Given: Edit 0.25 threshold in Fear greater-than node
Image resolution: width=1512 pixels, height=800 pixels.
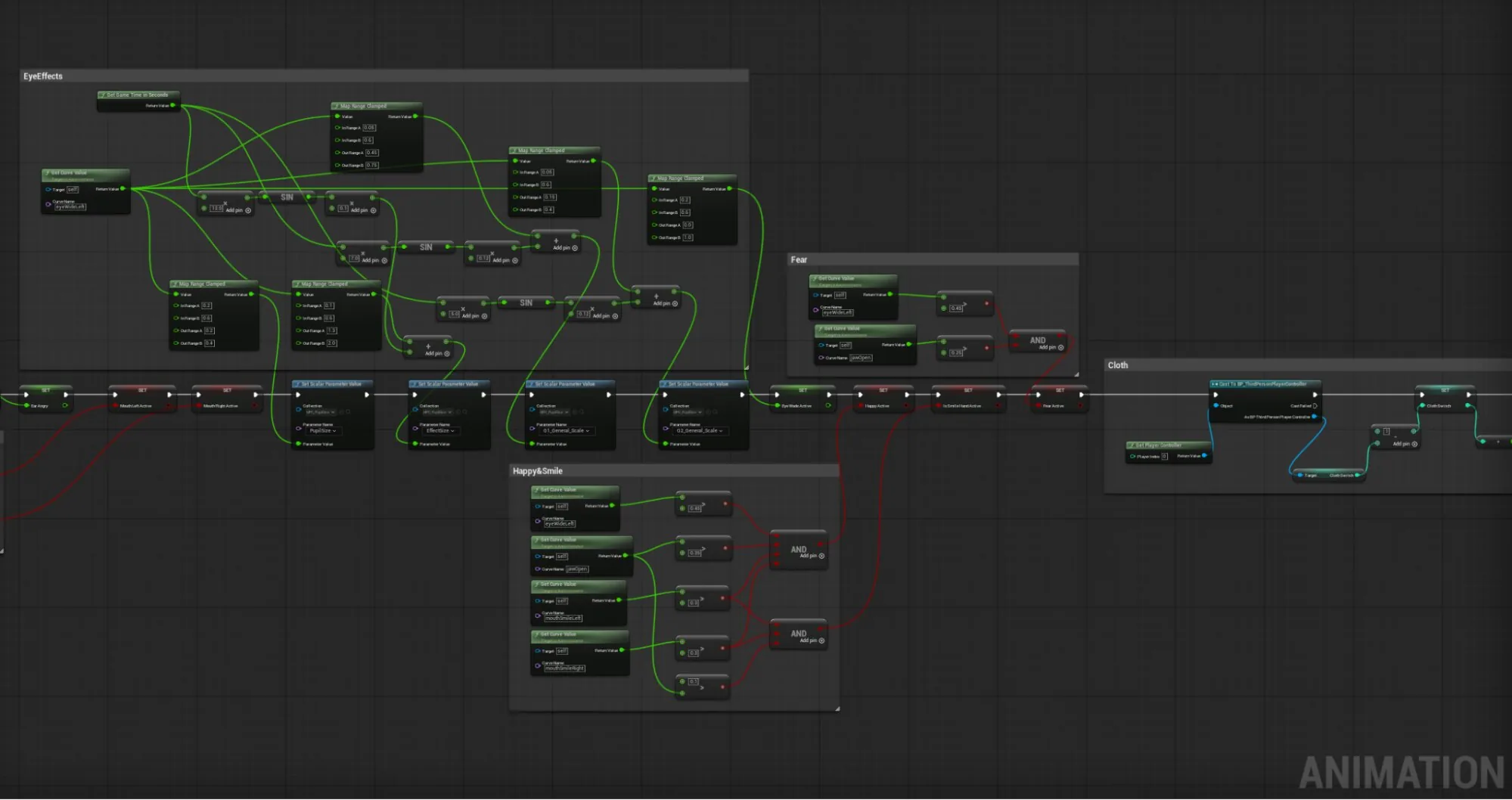Looking at the screenshot, I should [x=957, y=352].
